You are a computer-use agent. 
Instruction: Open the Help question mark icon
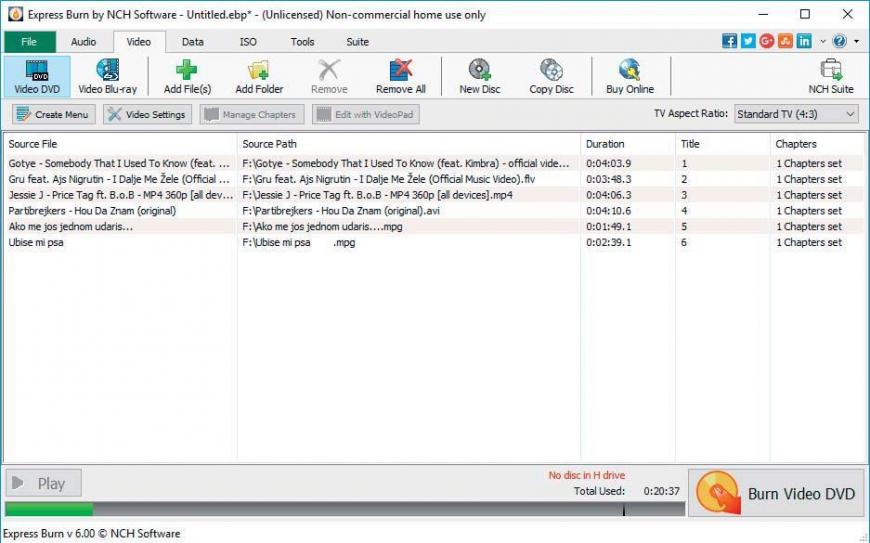click(839, 41)
